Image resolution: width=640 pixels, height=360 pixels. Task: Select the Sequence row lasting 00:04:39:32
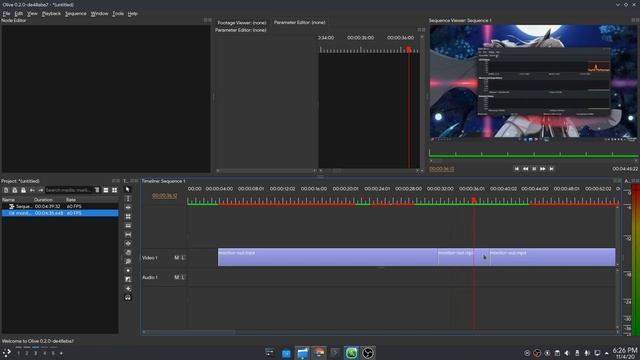coord(60,207)
